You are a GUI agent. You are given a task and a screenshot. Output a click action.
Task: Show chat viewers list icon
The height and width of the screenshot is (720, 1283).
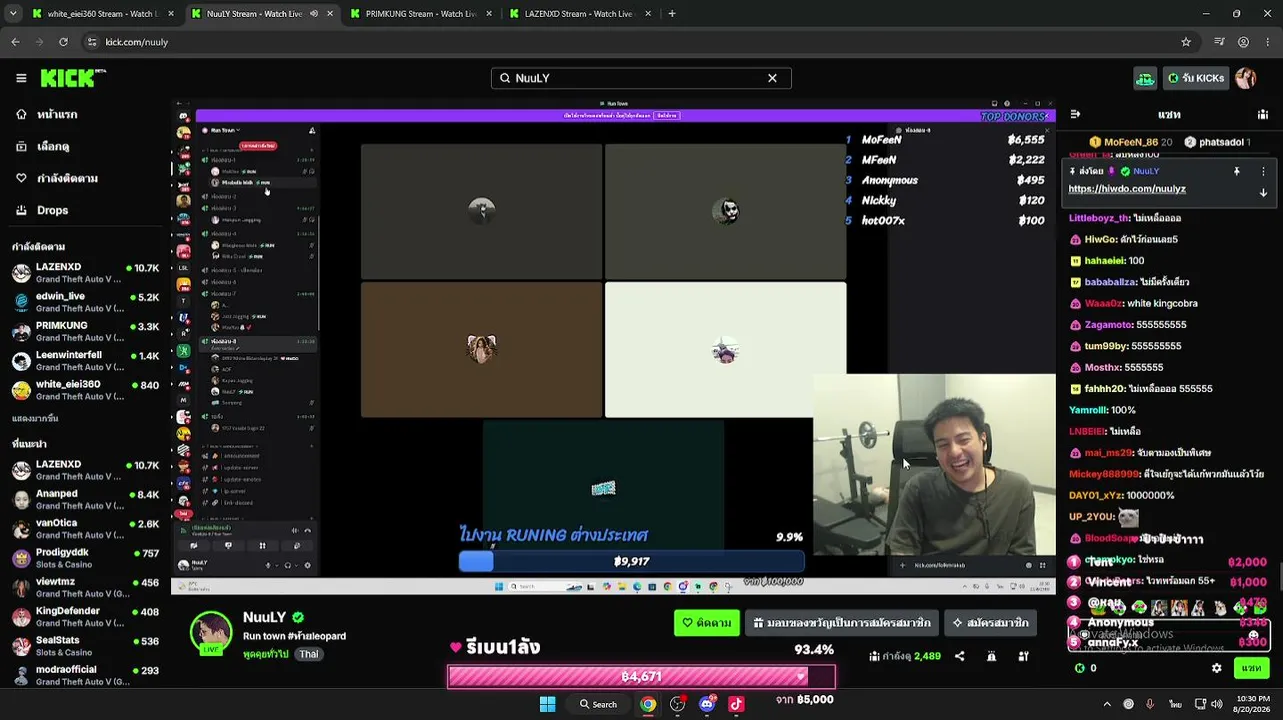[x=1263, y=114]
